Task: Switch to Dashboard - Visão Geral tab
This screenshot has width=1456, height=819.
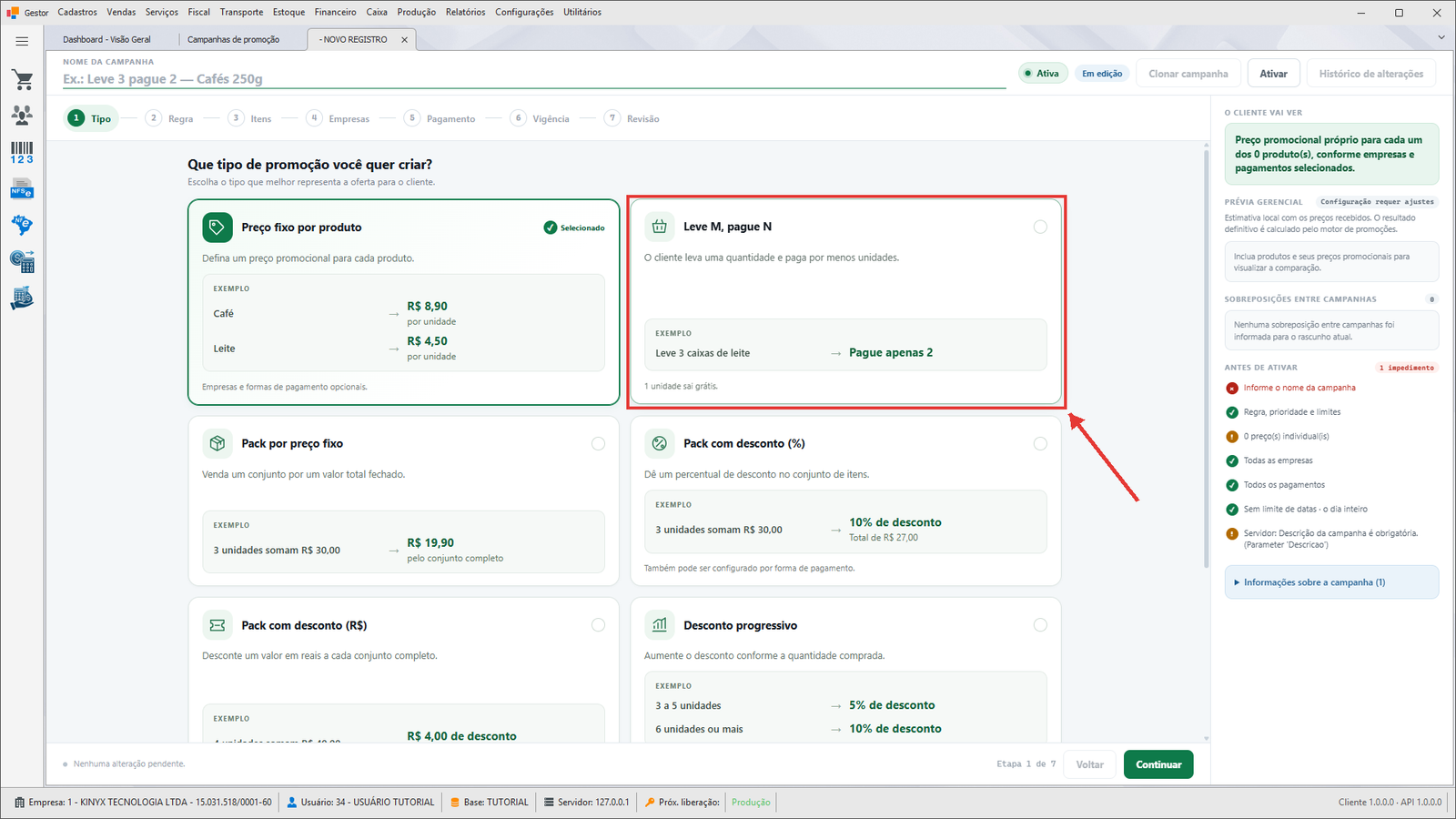Action: click(107, 39)
